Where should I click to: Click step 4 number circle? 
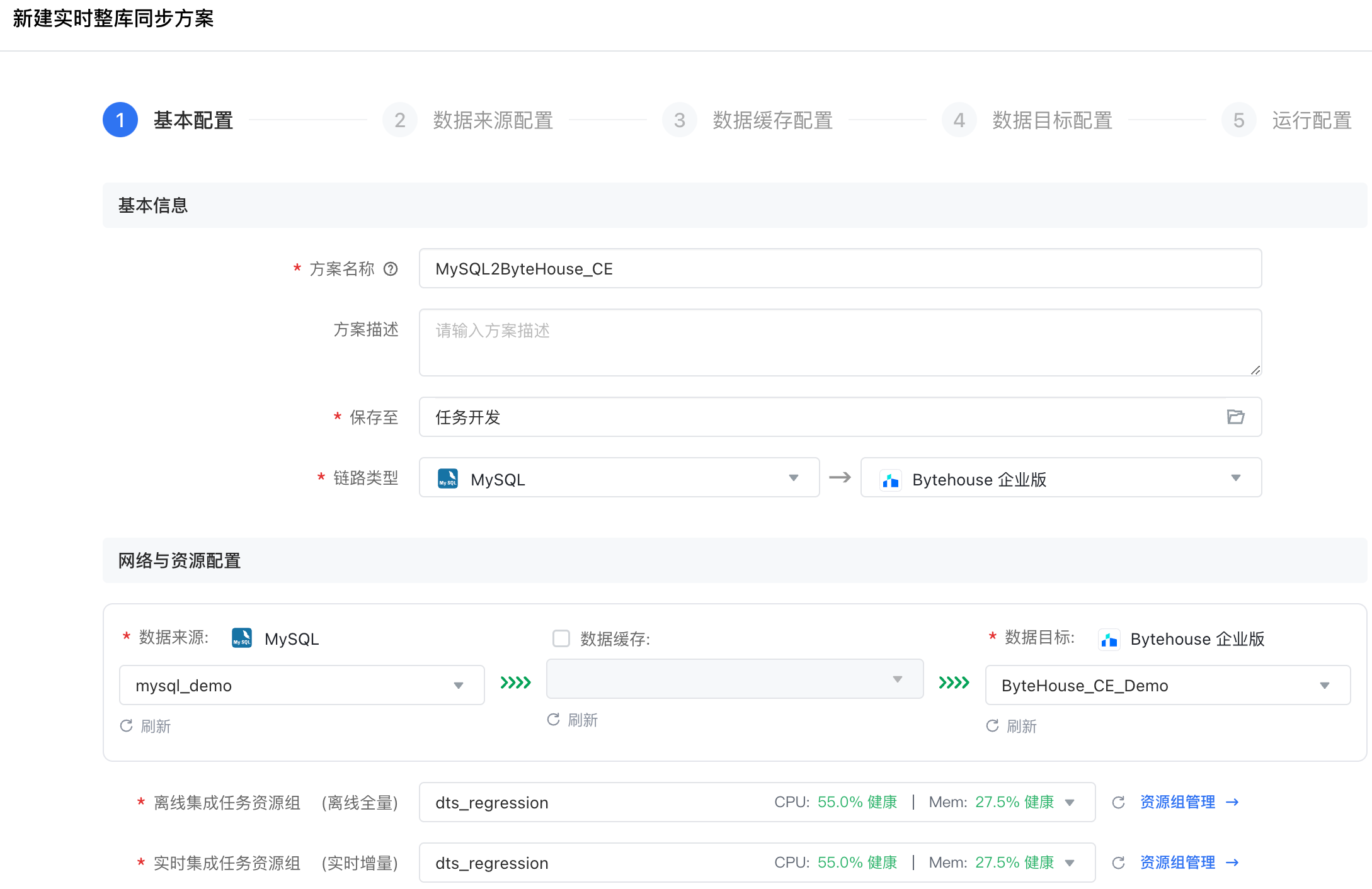(959, 120)
